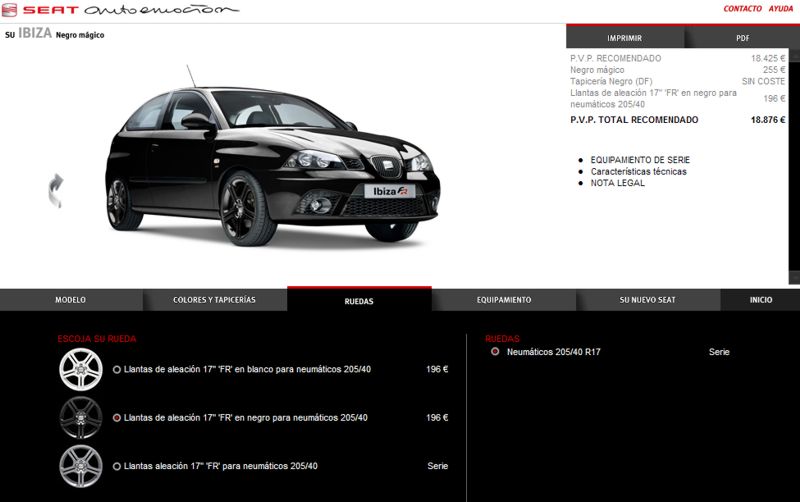Open EQUIPAMIENTO DE SERIE link
800x502 pixels.
(x=640, y=160)
